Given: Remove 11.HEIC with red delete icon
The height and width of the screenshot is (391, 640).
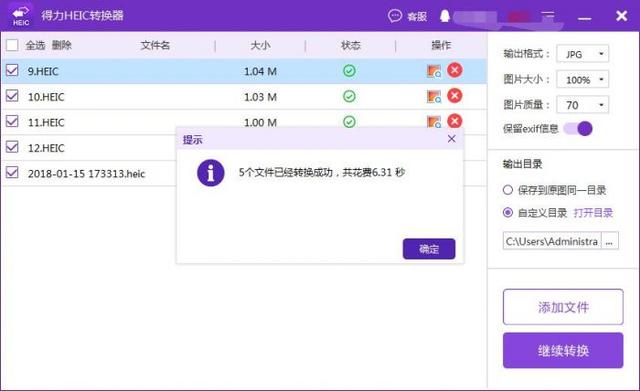Looking at the screenshot, I should [455, 121].
